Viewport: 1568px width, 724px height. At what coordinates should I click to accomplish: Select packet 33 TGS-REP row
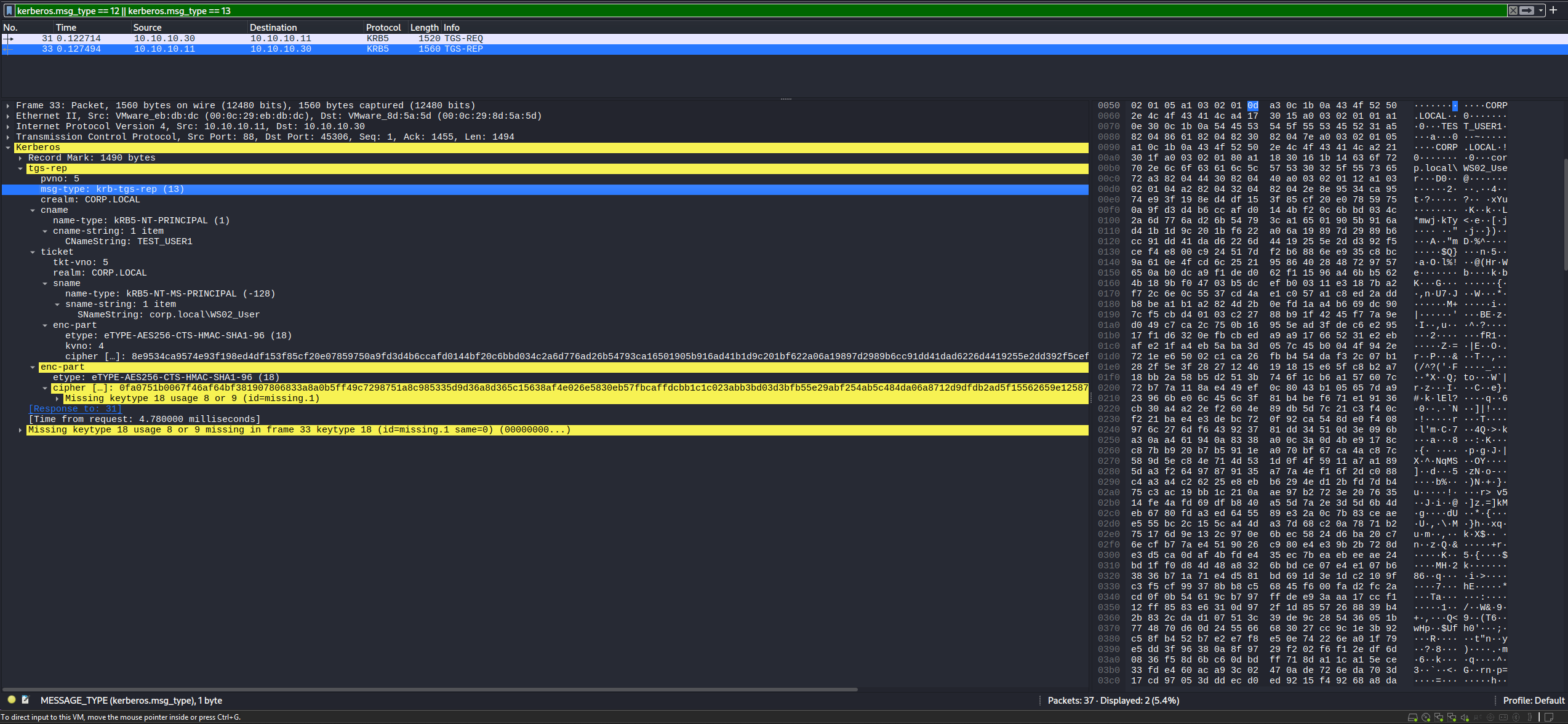coord(784,49)
